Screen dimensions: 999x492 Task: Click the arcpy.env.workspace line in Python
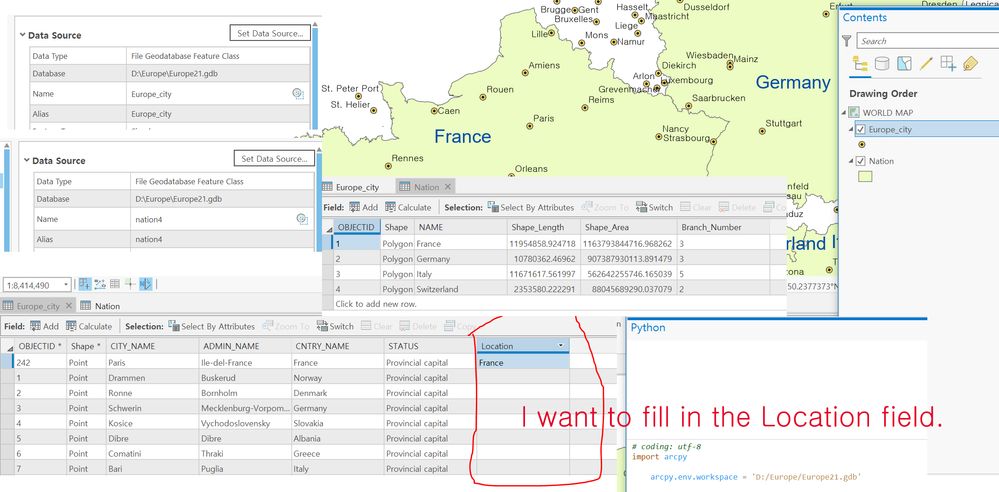756,477
